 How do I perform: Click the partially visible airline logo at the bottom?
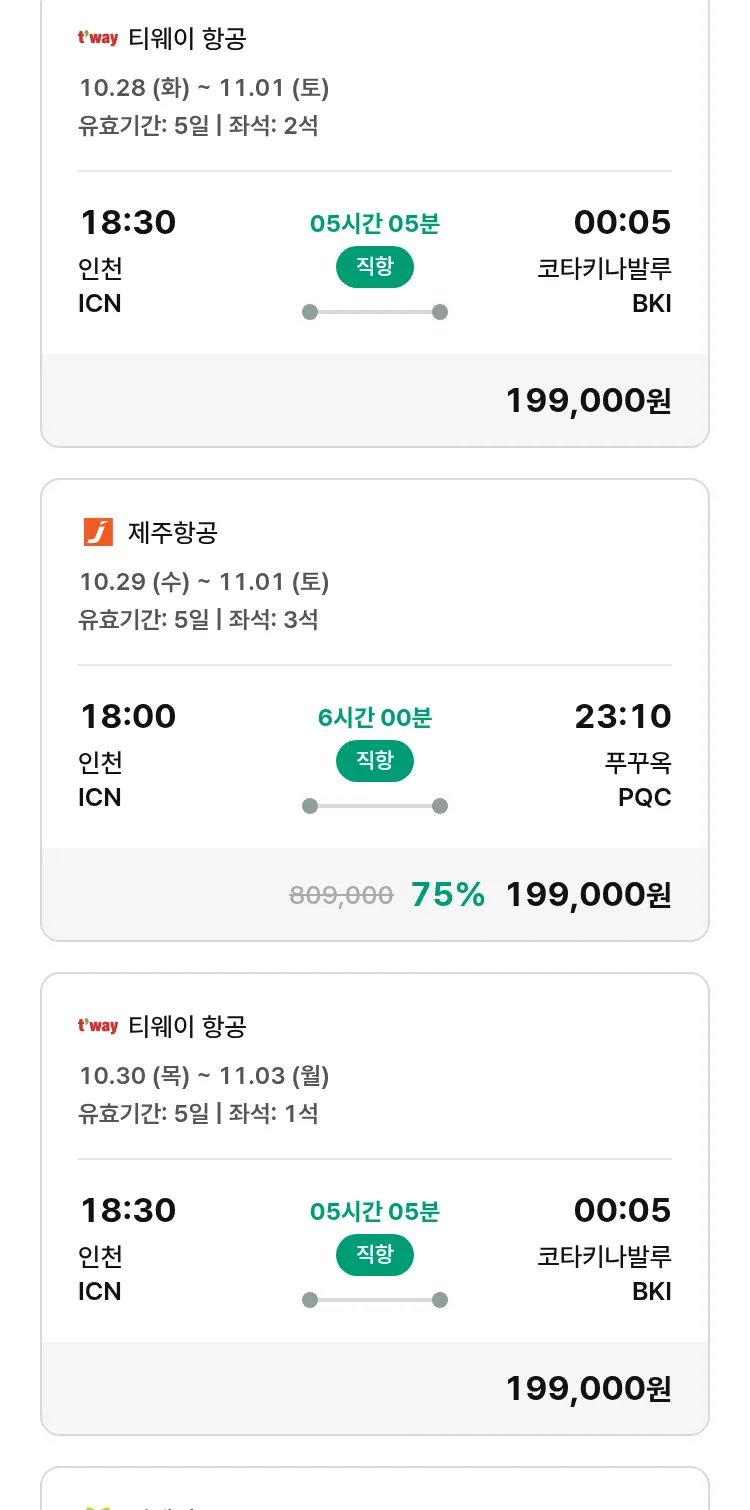98,1505
